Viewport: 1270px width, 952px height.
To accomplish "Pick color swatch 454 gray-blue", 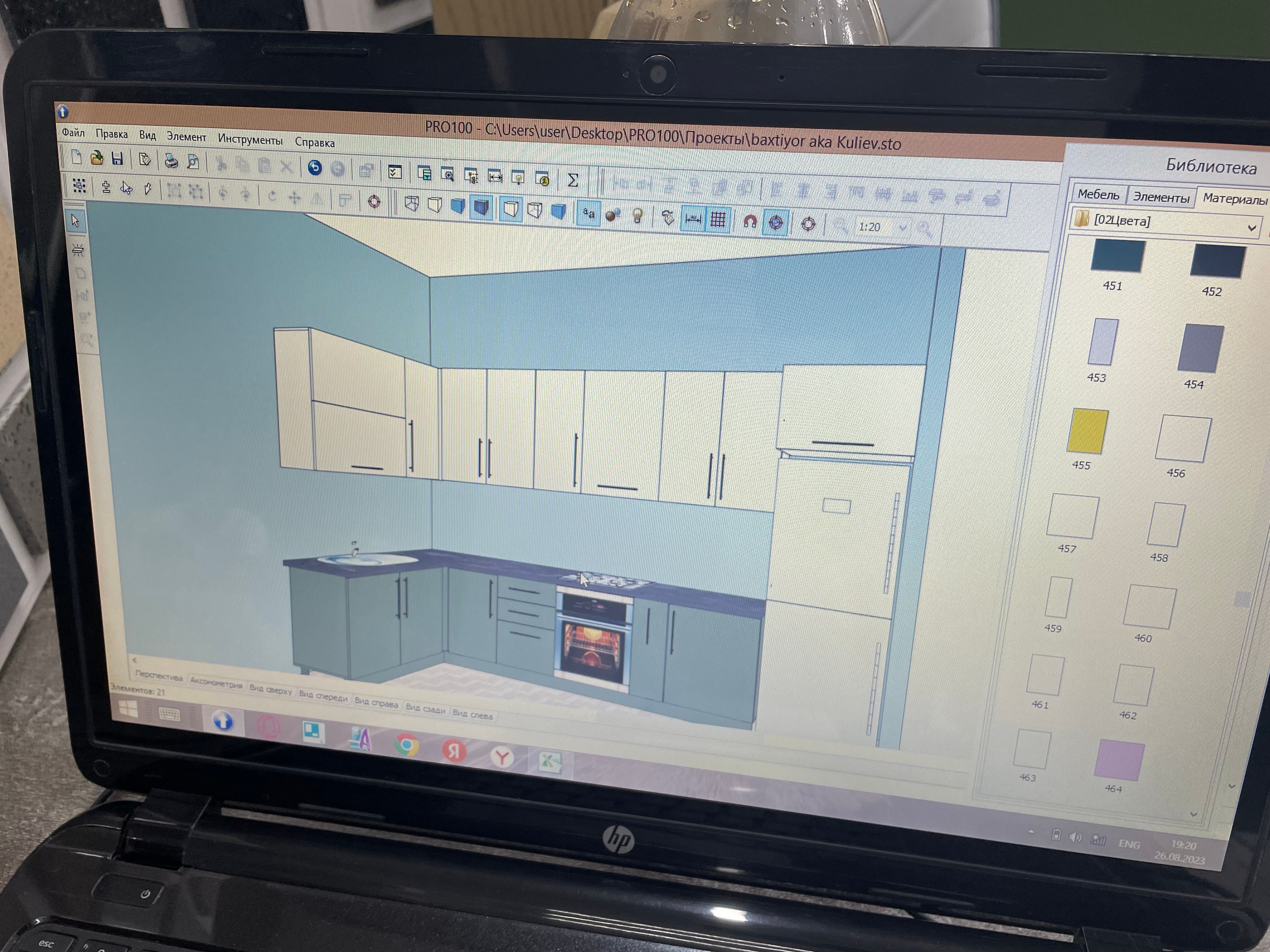I will tap(1200, 348).
